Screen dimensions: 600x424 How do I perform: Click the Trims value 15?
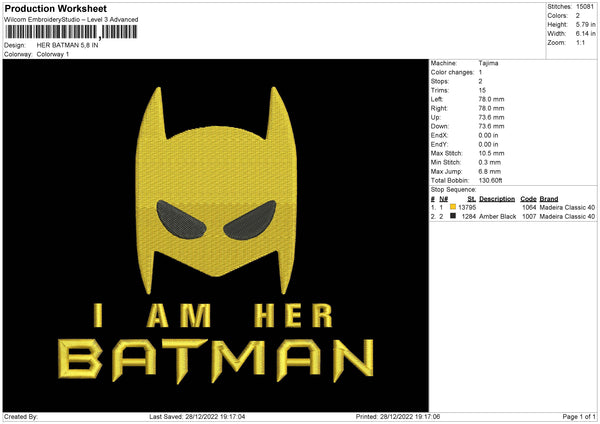[482, 90]
